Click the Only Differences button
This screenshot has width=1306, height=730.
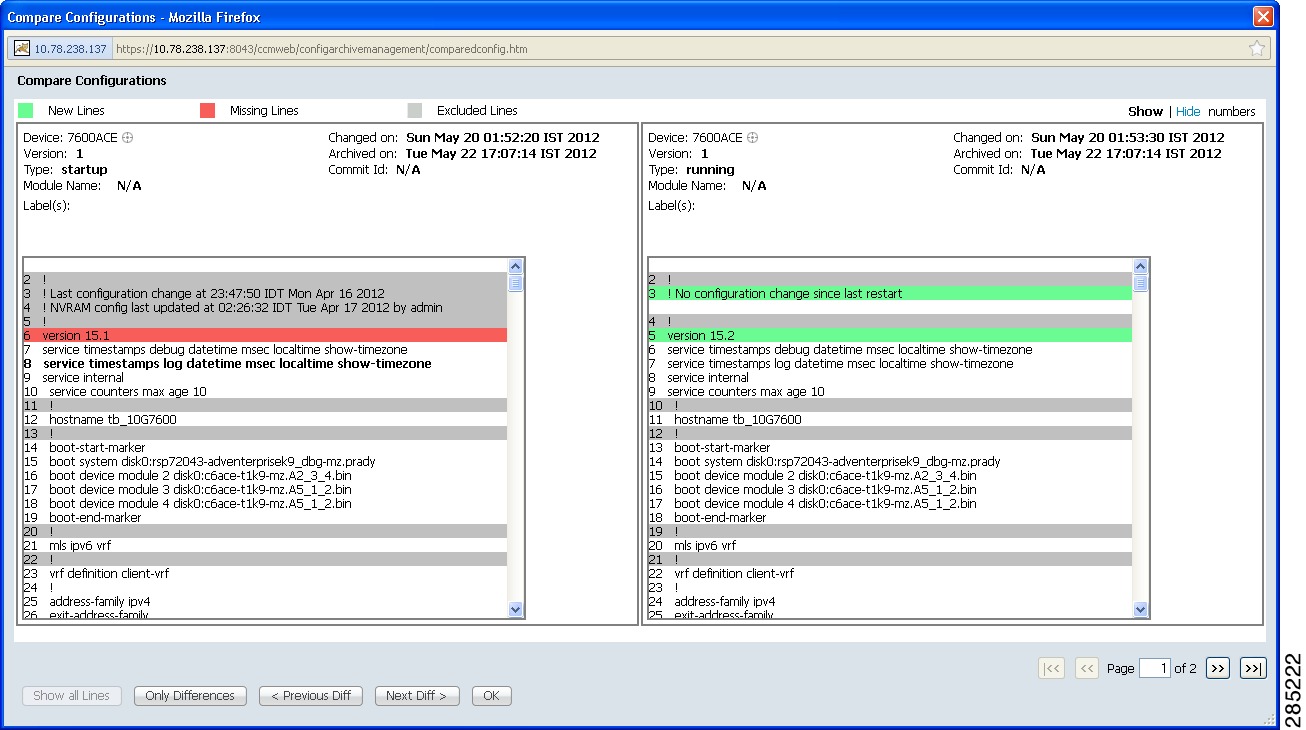point(190,696)
